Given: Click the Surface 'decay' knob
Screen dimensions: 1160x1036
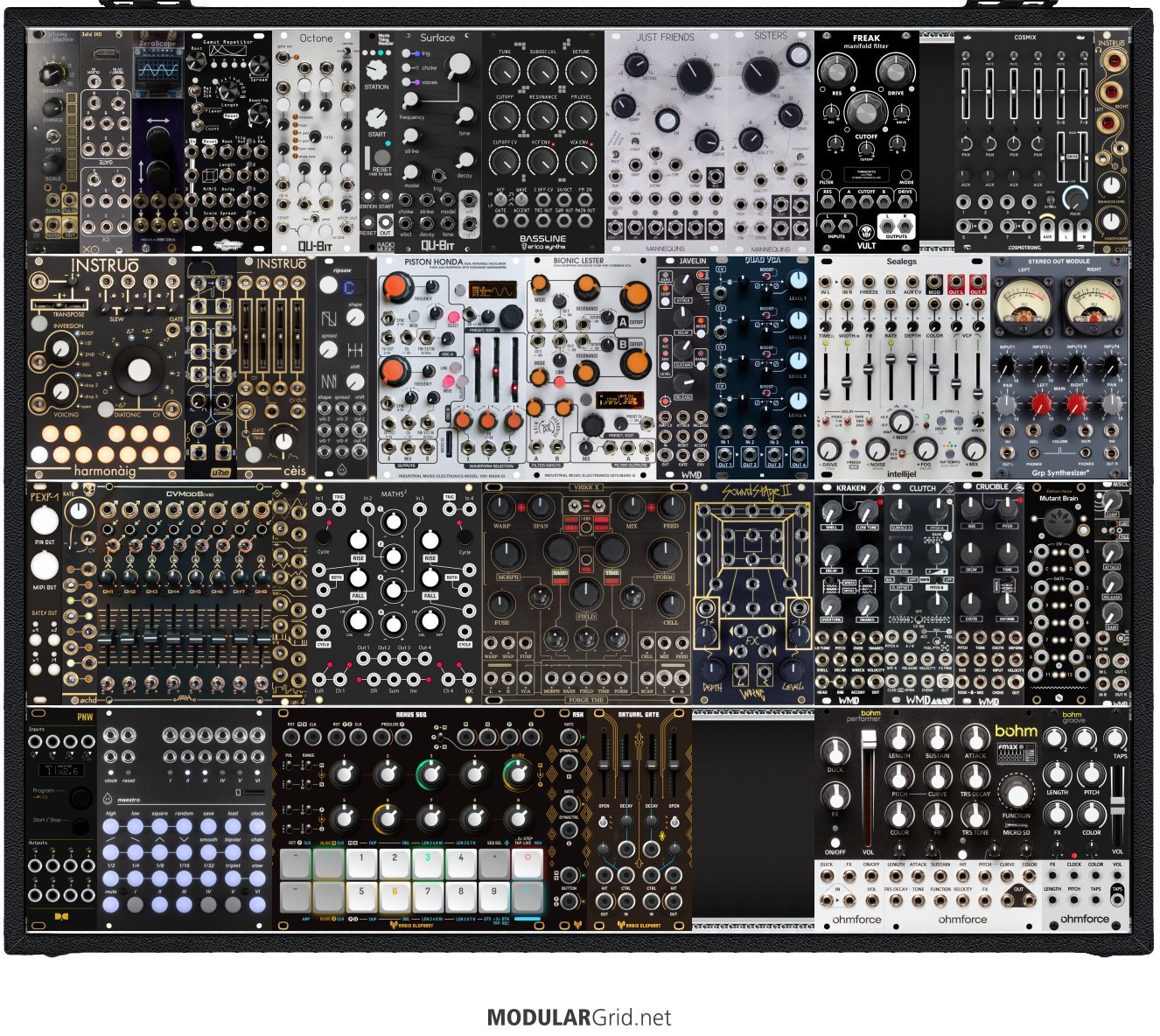Looking at the screenshot, I should pos(464,160).
